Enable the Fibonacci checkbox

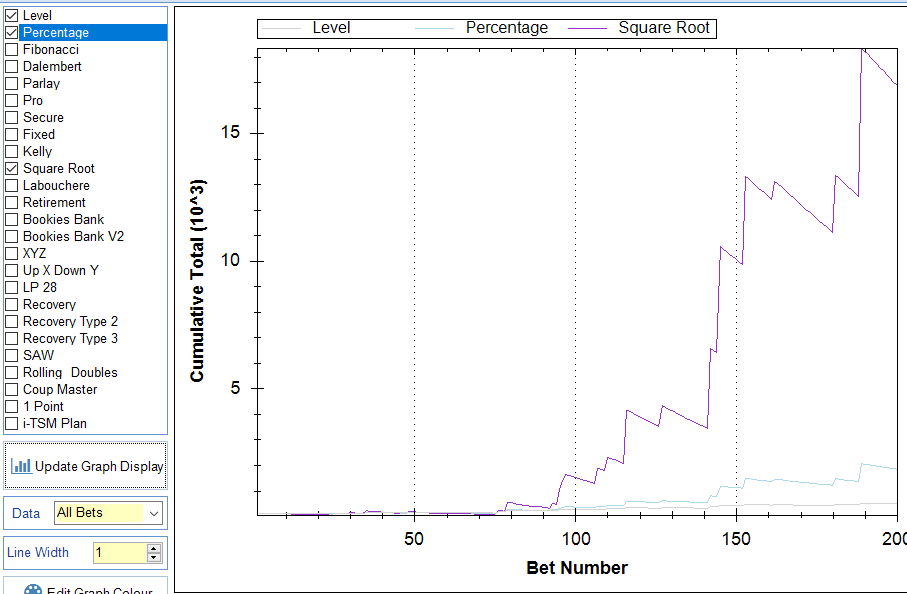[12, 50]
